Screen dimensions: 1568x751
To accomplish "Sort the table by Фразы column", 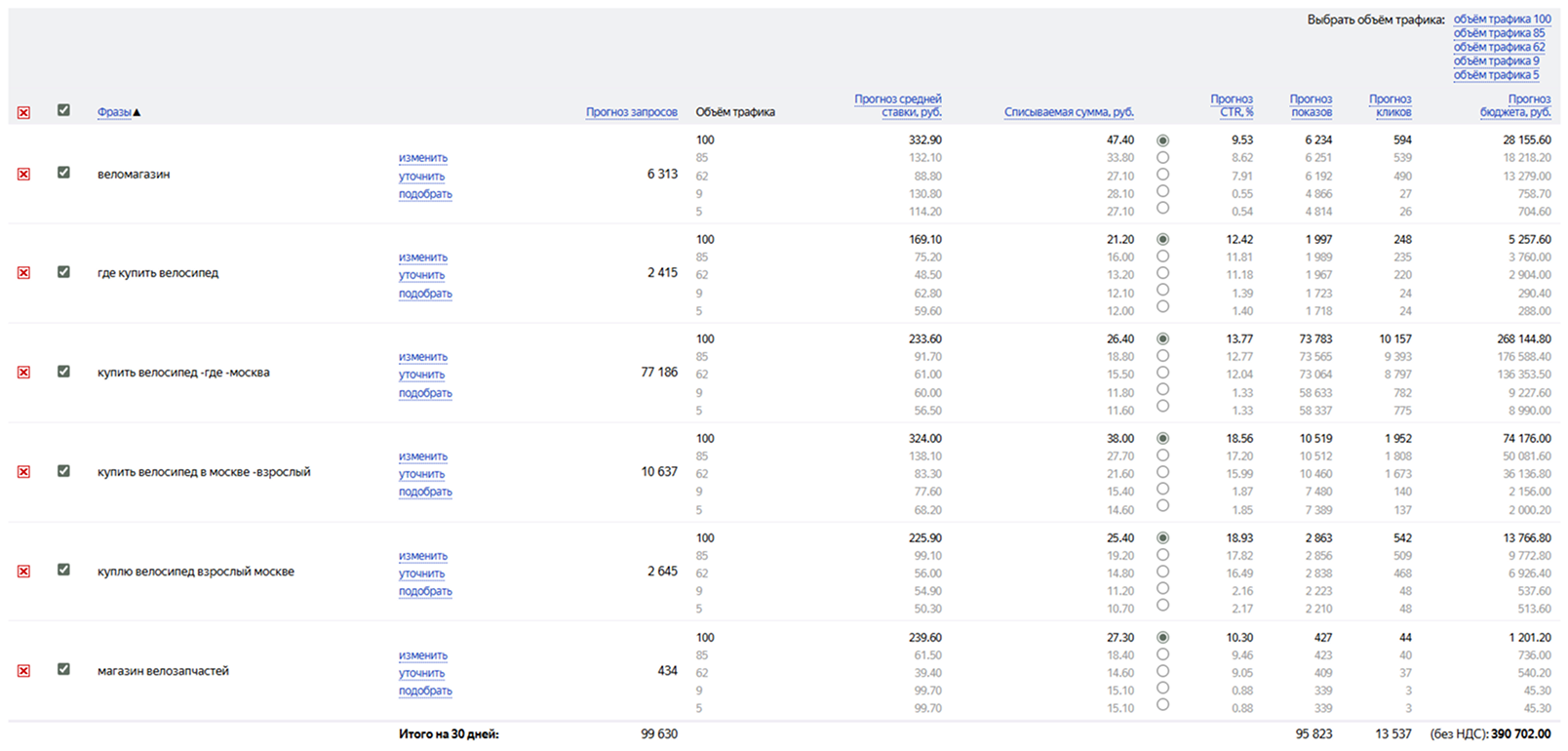I will tap(114, 112).
